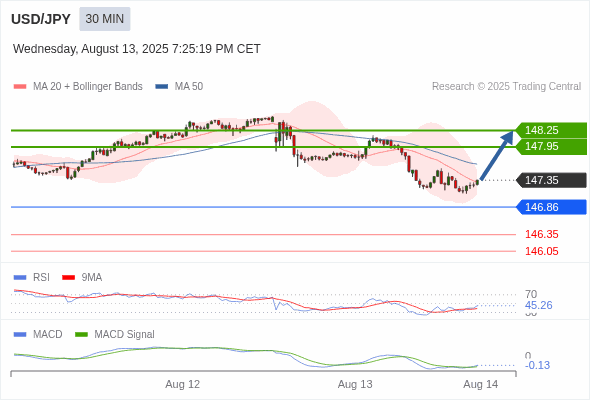The height and width of the screenshot is (400, 590).
Task: Select the 148.25 green resistance label
Action: click(551, 130)
